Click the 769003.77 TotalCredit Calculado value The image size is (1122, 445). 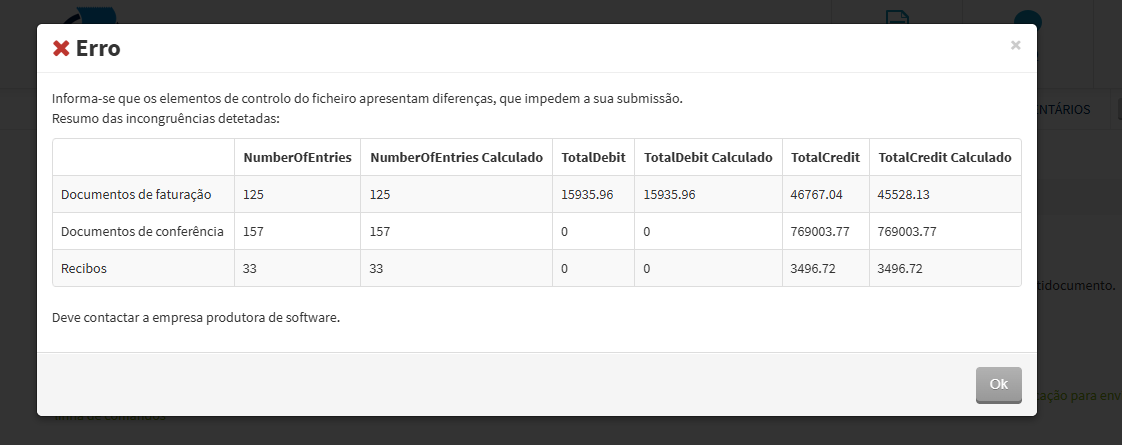tap(907, 231)
